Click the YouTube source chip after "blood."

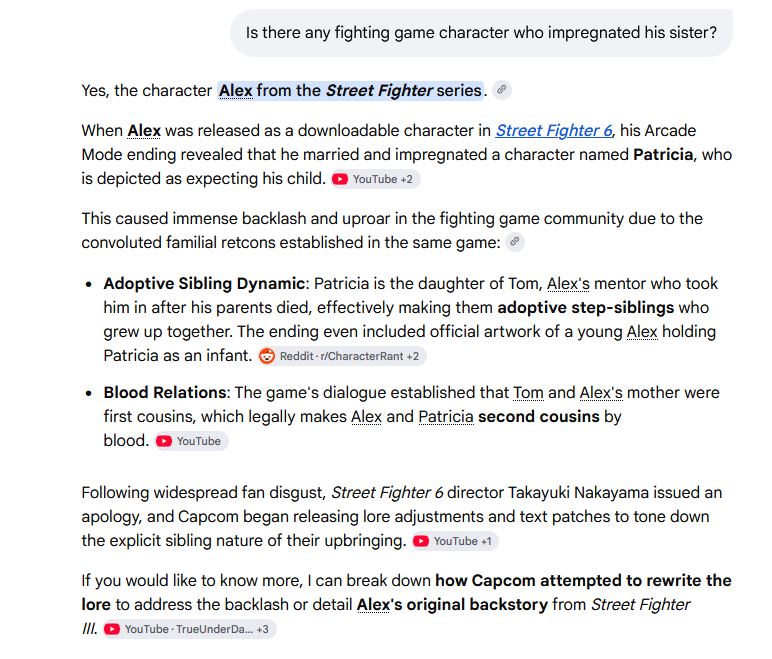(192, 441)
